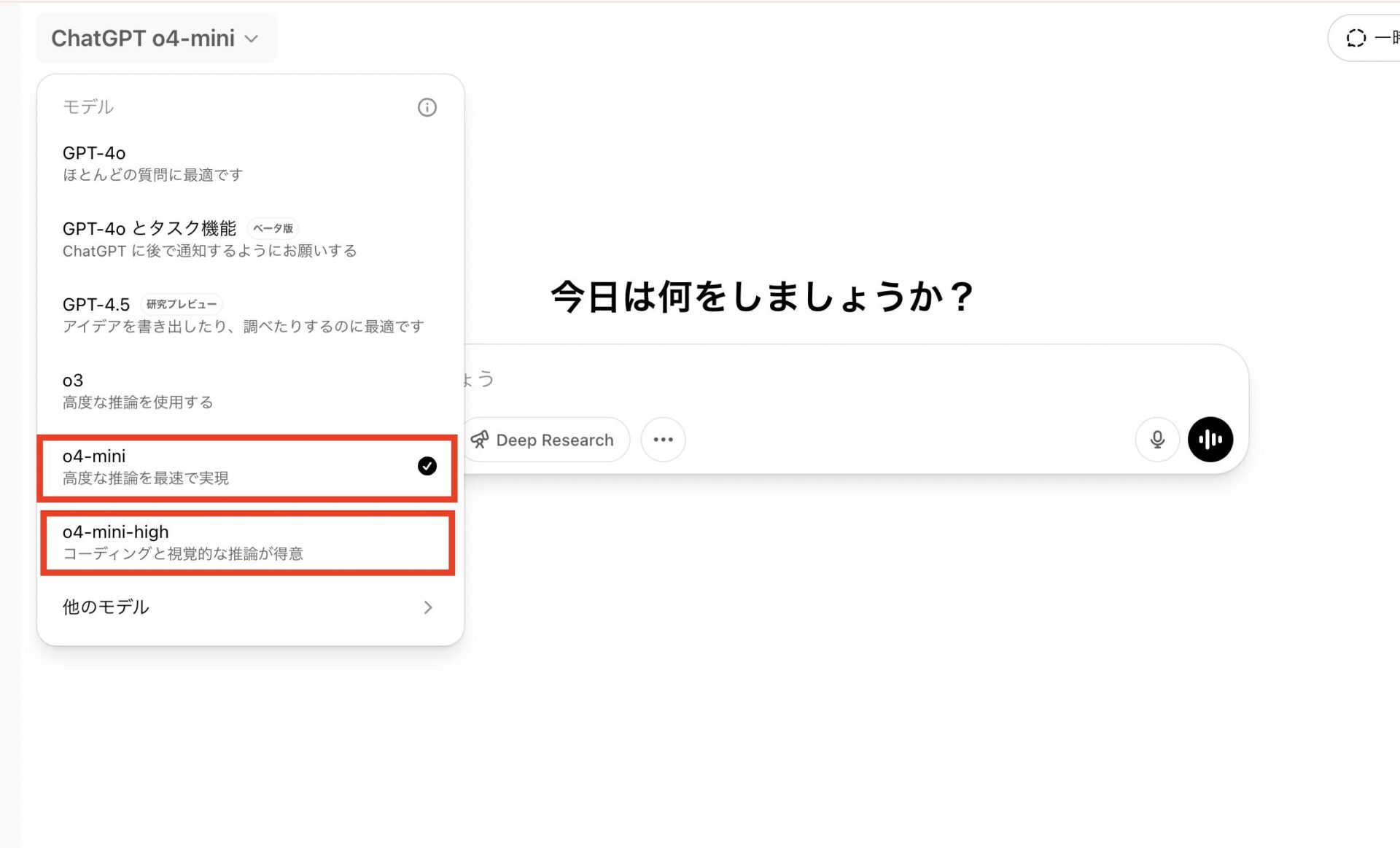The width and height of the screenshot is (1400, 848).
Task: Click the temporary chat icon
Action: (x=1356, y=37)
